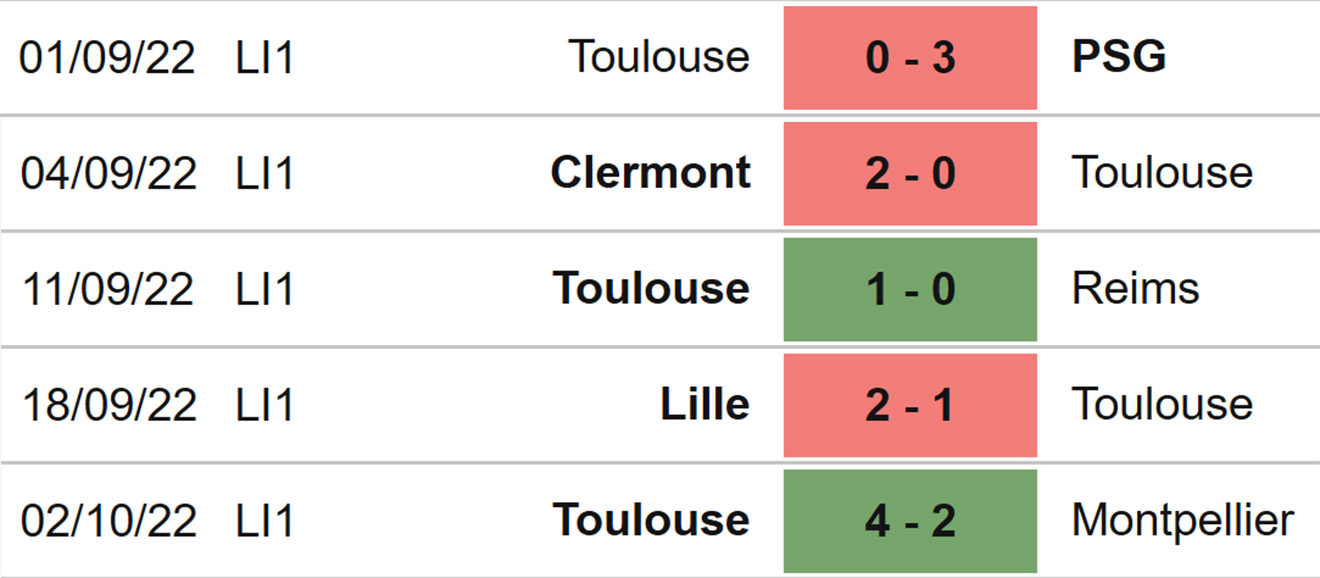Viewport: 1320px width, 578px height.
Task: Select the Clermont team link
Action: click(650, 173)
